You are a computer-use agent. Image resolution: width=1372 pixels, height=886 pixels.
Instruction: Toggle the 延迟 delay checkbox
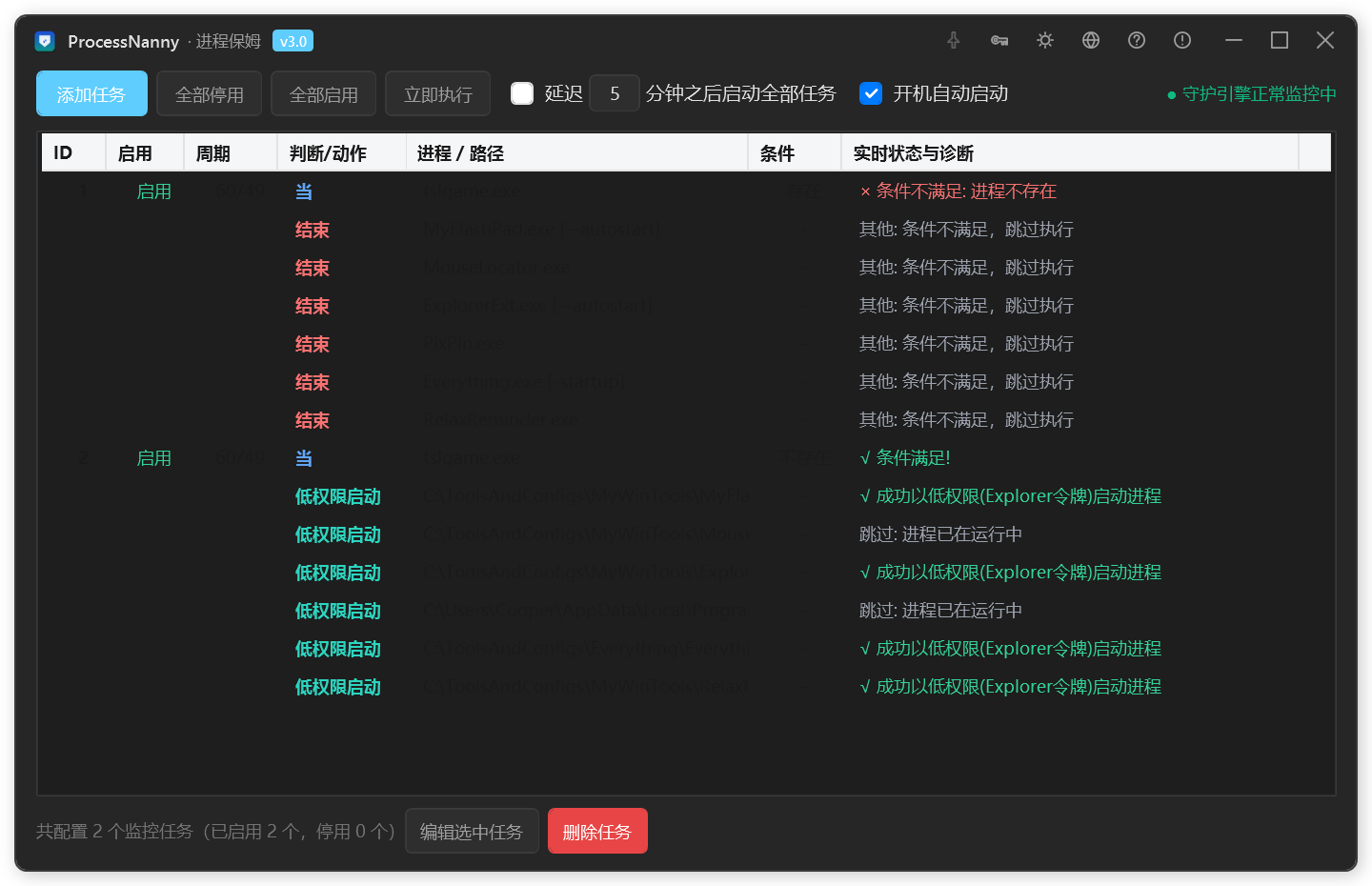(522, 93)
